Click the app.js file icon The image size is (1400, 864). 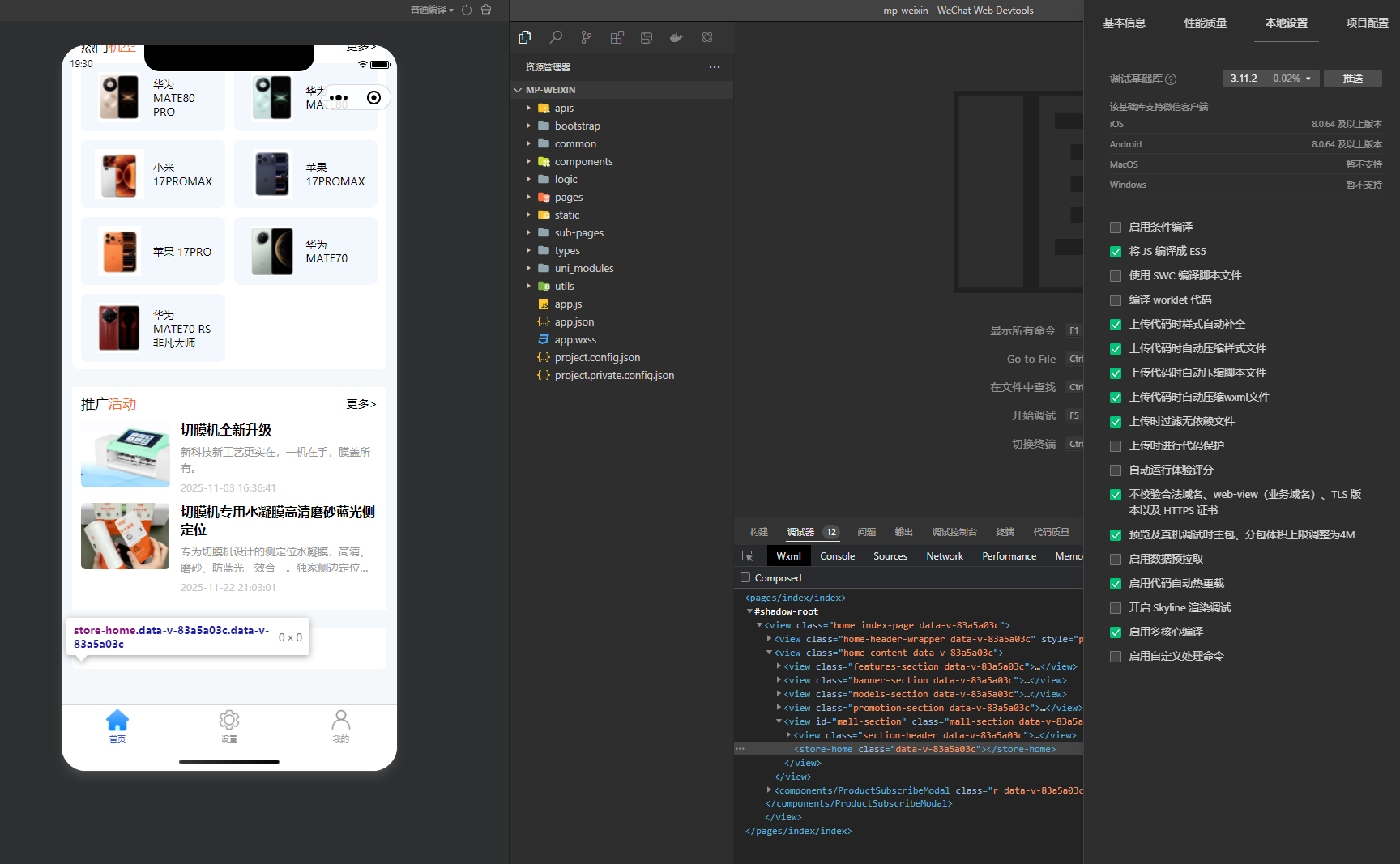pos(544,304)
